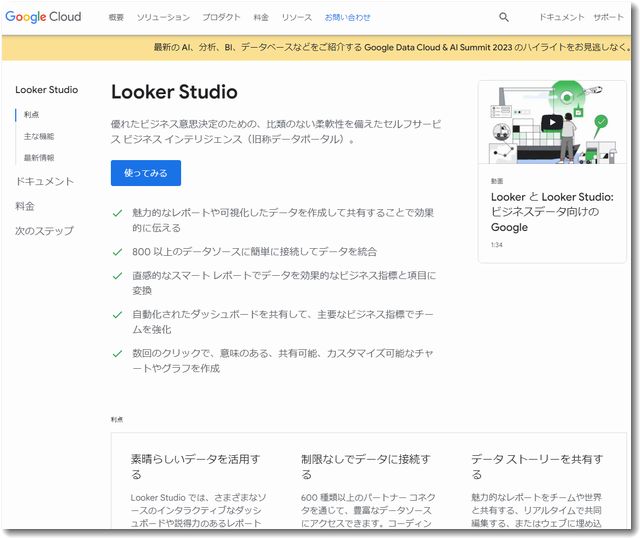Click card heading 制限なしでデータに接続する
The width and height of the screenshot is (640, 538).
365,467
